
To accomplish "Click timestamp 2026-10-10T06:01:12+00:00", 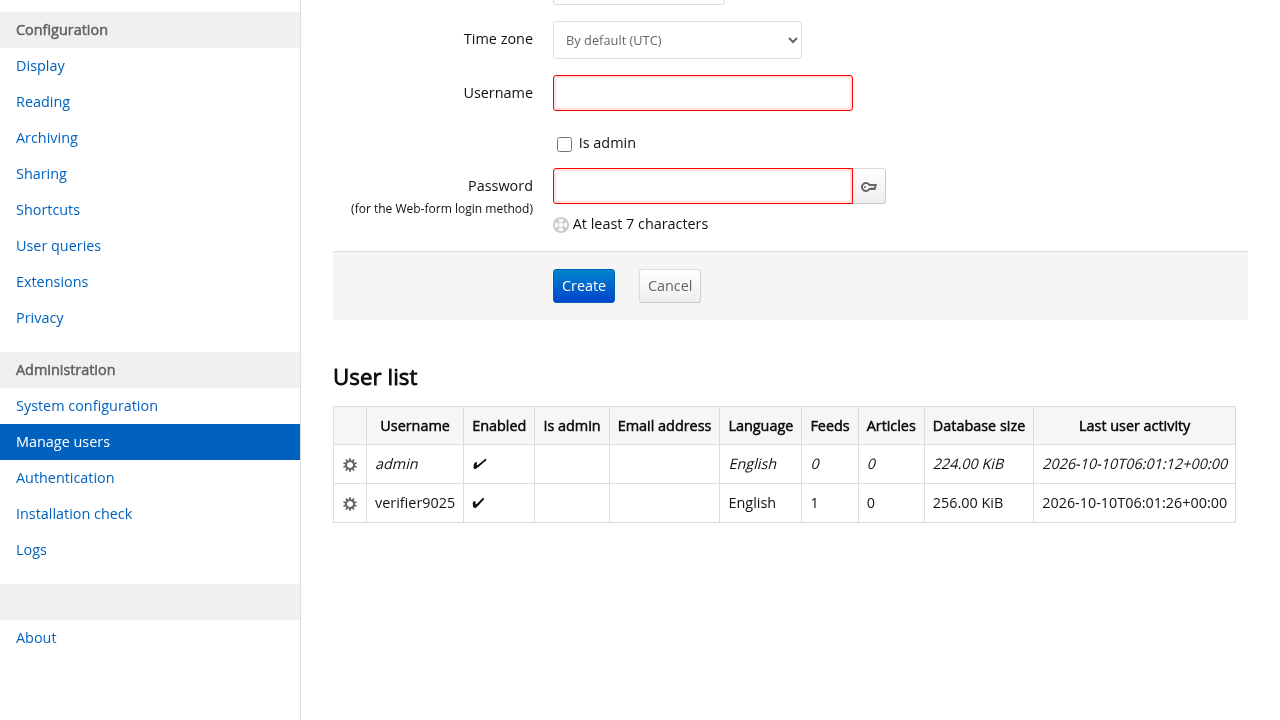I will 1134,464.
